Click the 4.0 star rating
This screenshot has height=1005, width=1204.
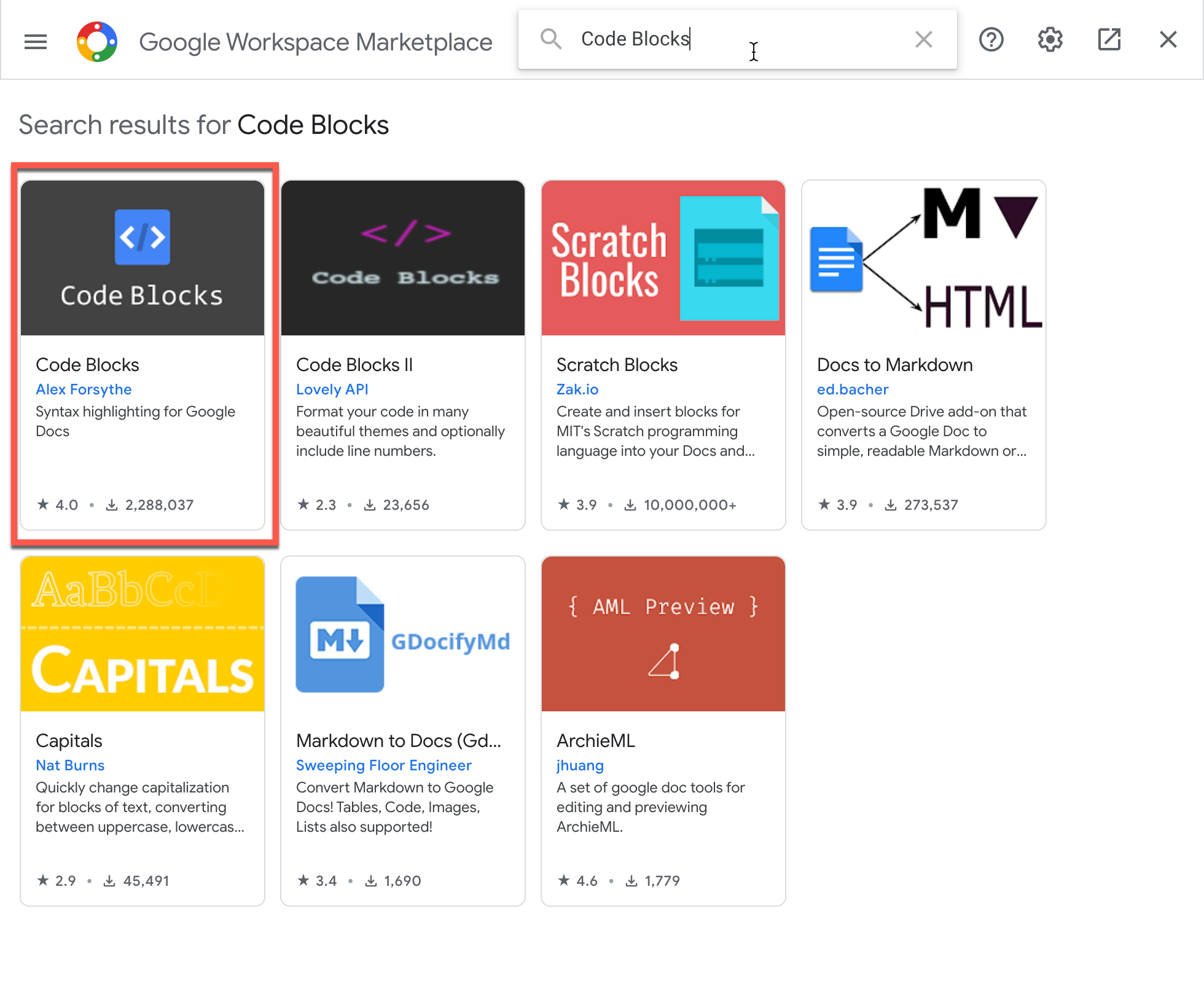58,505
